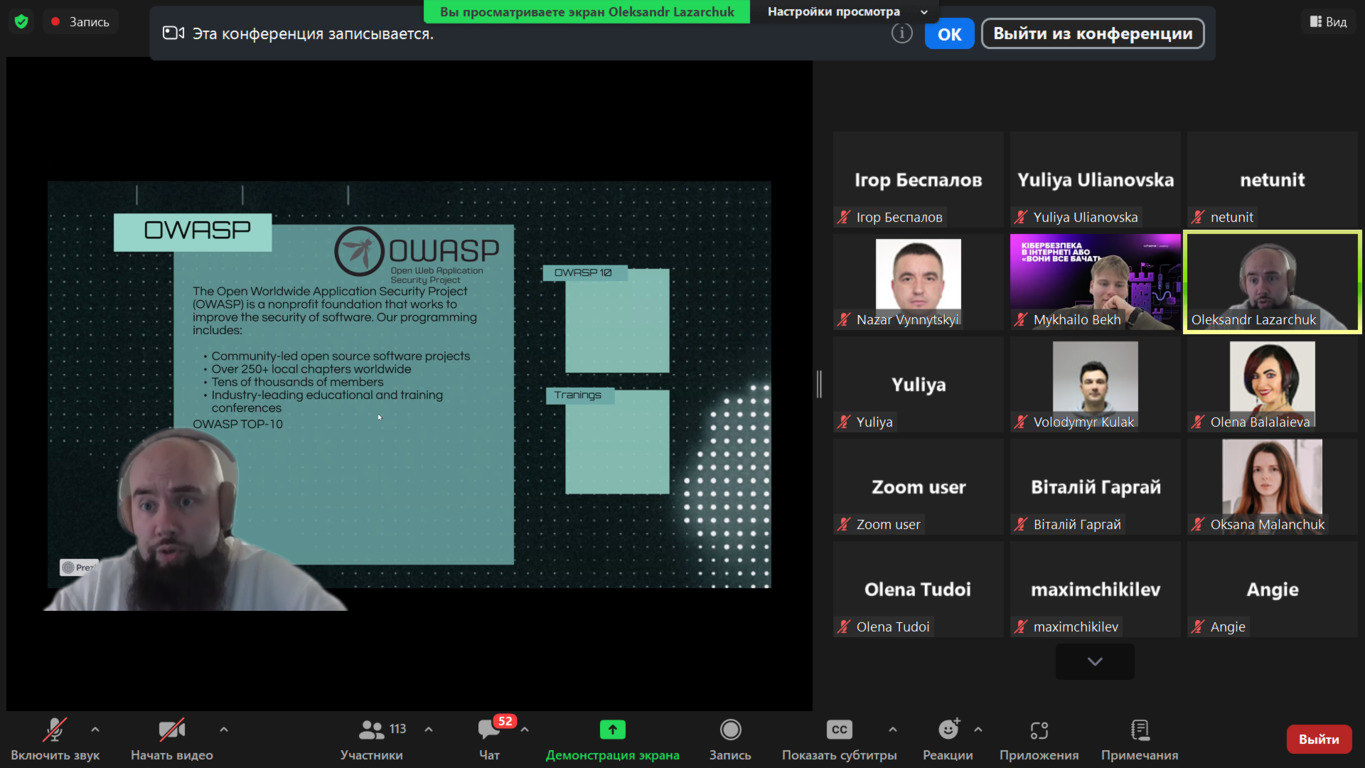Click muted mic icon on Nazar Vynnytskyi tile
The image size is (1365, 768).
(x=844, y=319)
